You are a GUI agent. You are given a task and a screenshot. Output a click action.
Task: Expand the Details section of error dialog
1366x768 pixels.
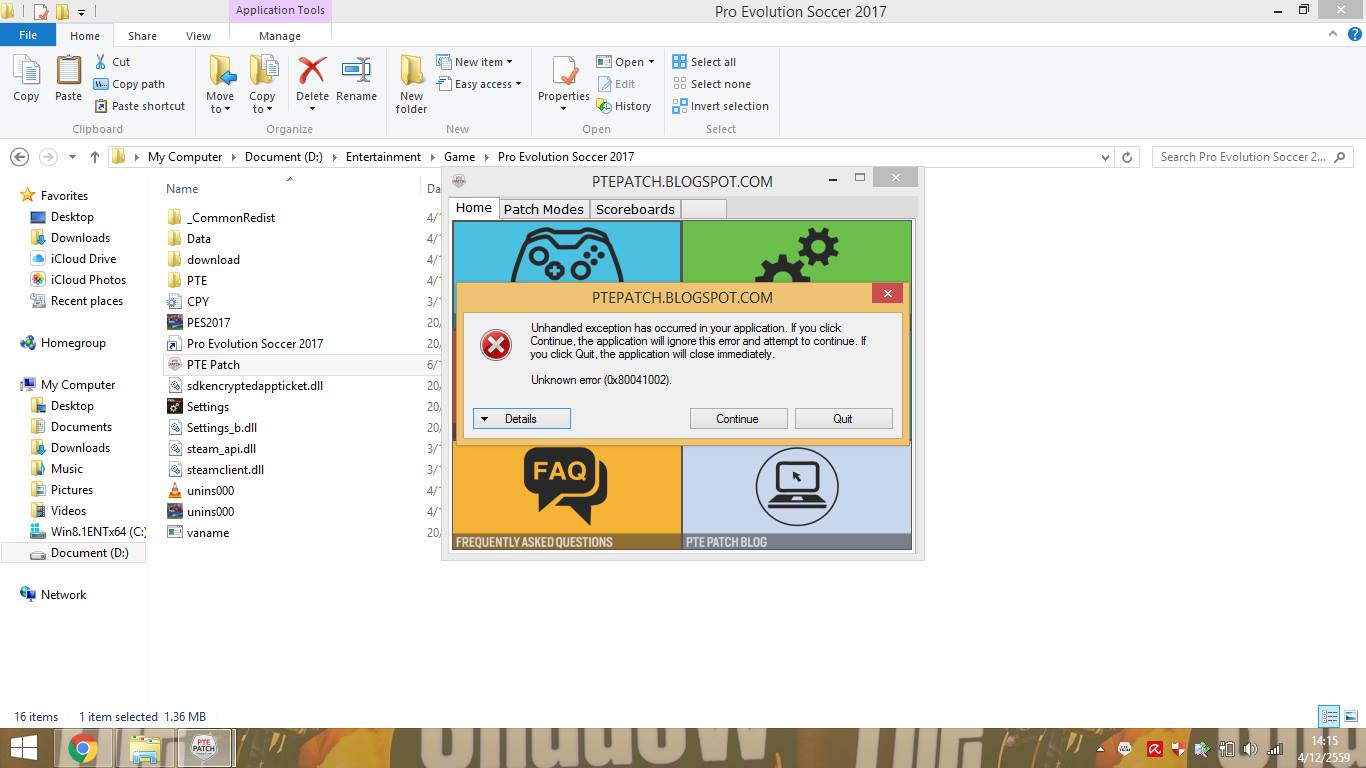pyautogui.click(x=521, y=419)
